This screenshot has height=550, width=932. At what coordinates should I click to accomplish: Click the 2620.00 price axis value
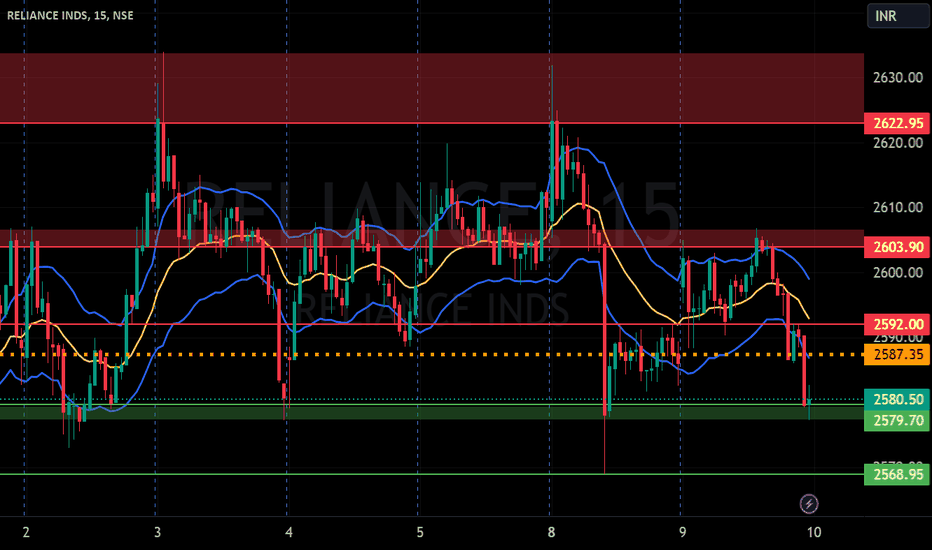pyautogui.click(x=898, y=143)
